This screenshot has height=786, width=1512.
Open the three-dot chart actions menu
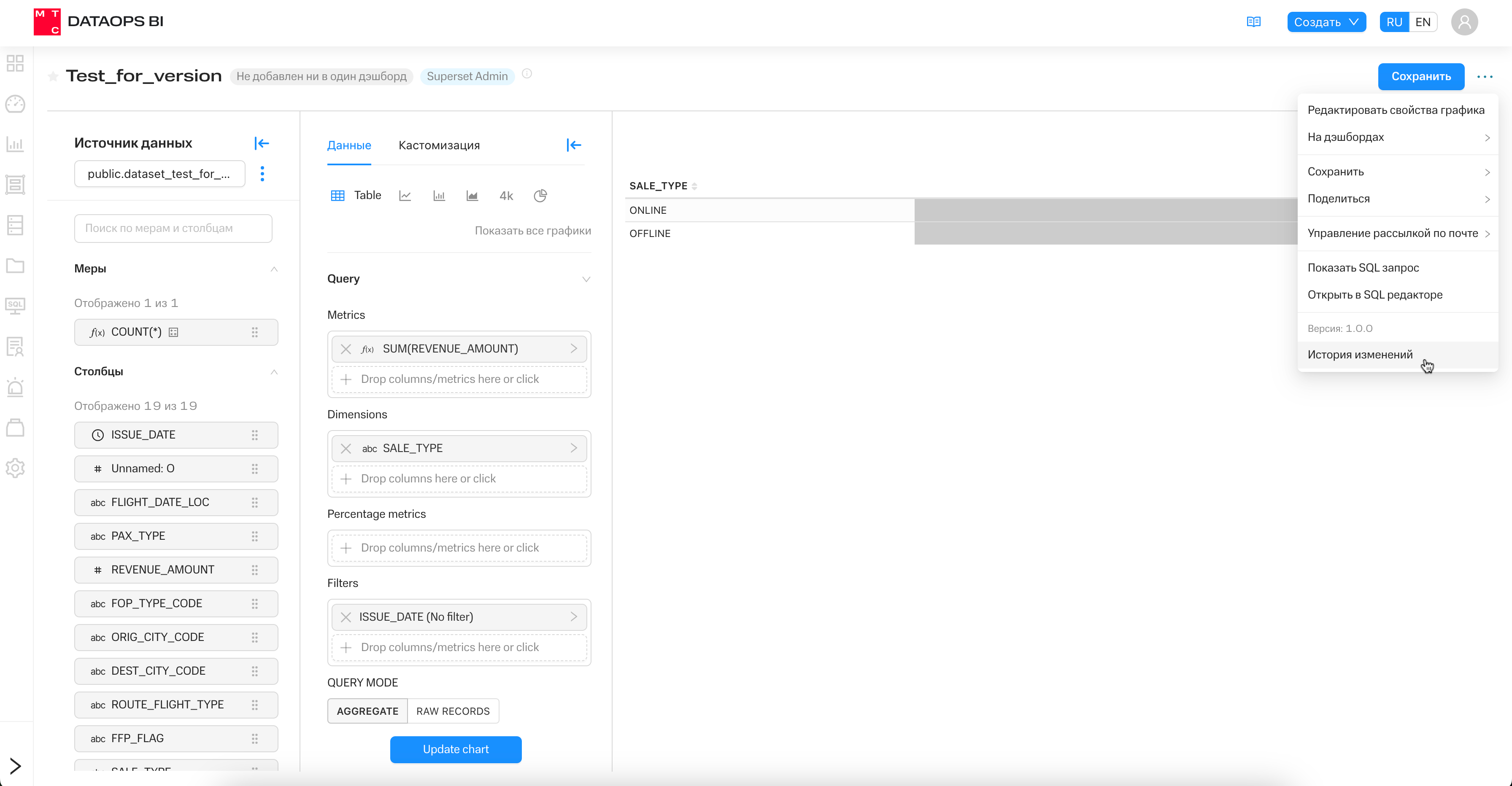(1485, 76)
